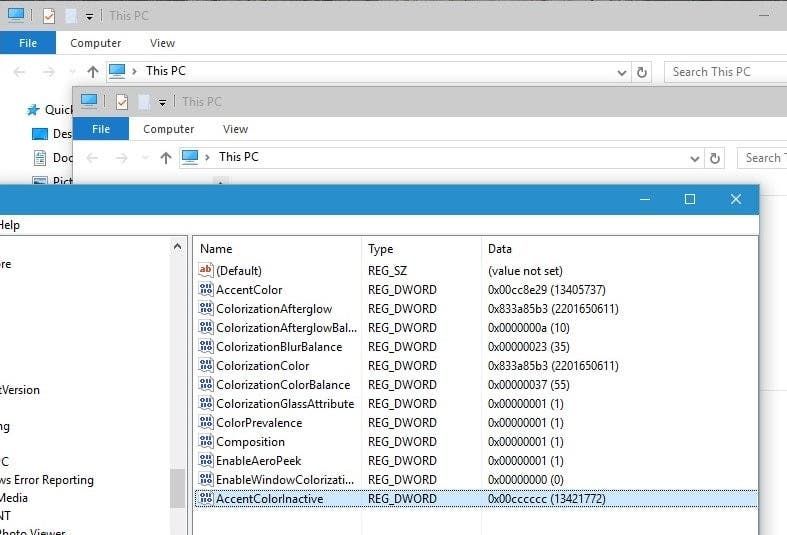Click EnableWindowColorizati... DWORD icon
This screenshot has width=787, height=535.
point(206,479)
